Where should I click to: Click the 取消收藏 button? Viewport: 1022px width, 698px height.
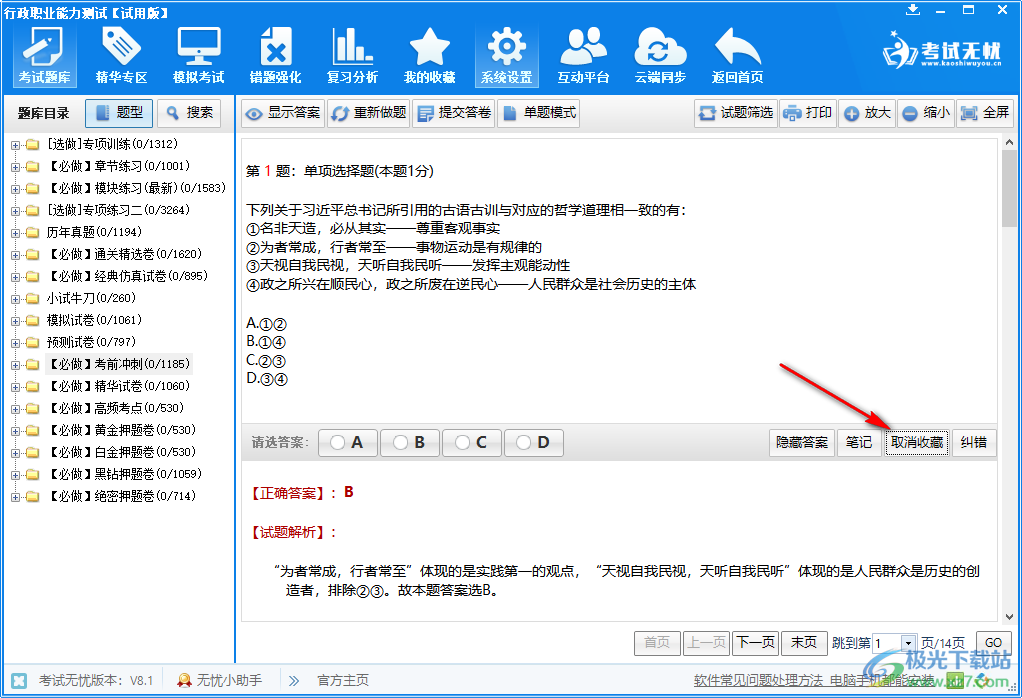[x=917, y=443]
